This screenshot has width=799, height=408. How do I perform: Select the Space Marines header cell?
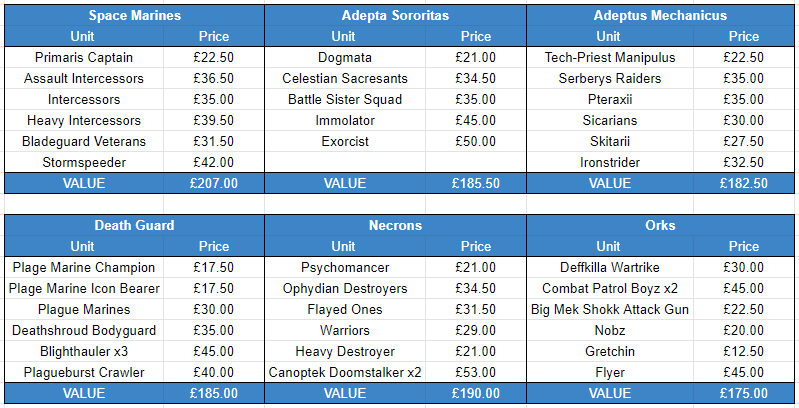pyautogui.click(x=135, y=16)
